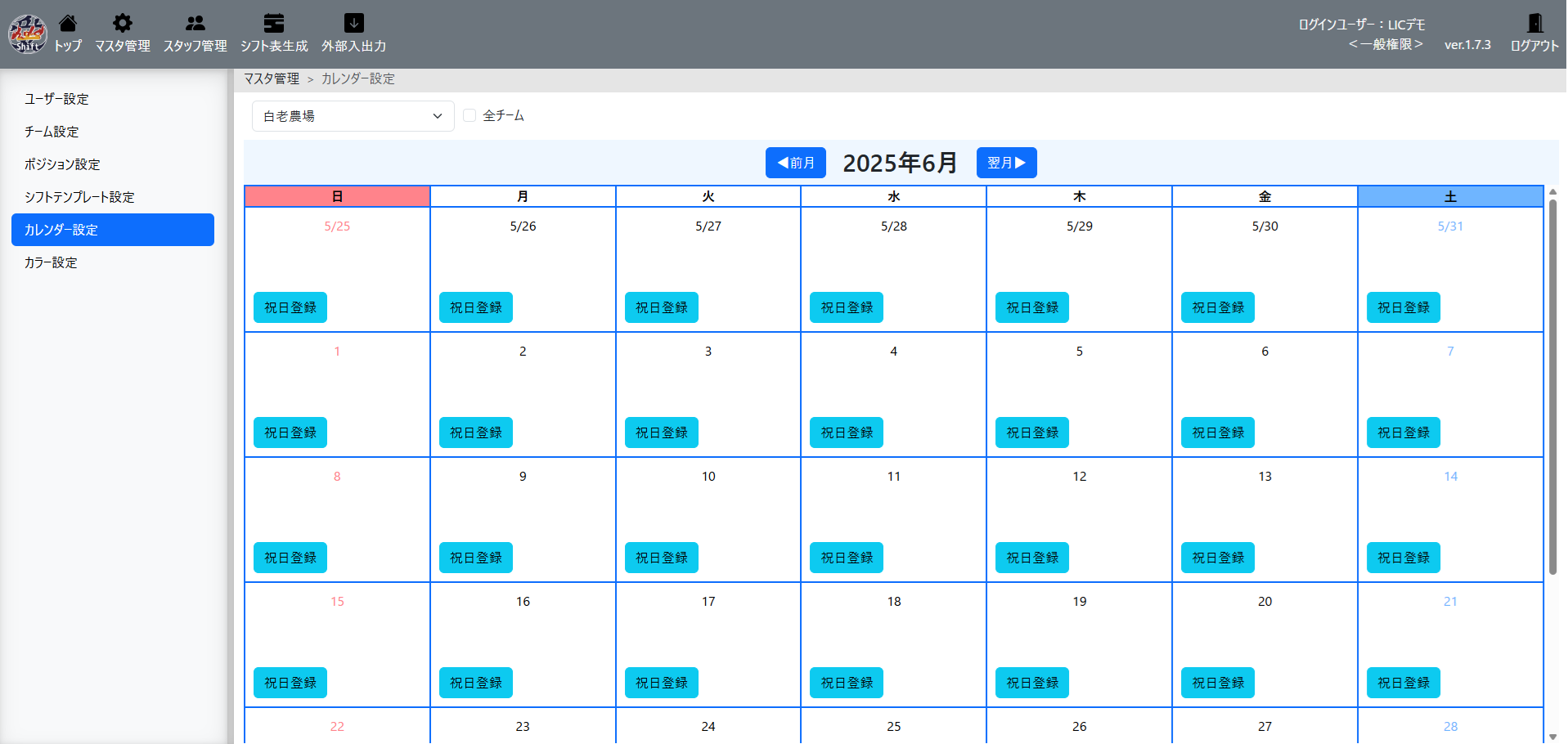Image resolution: width=1568 pixels, height=744 pixels.
Task: Select シフトテンプレート設定 in sidebar
Action: pos(113,197)
